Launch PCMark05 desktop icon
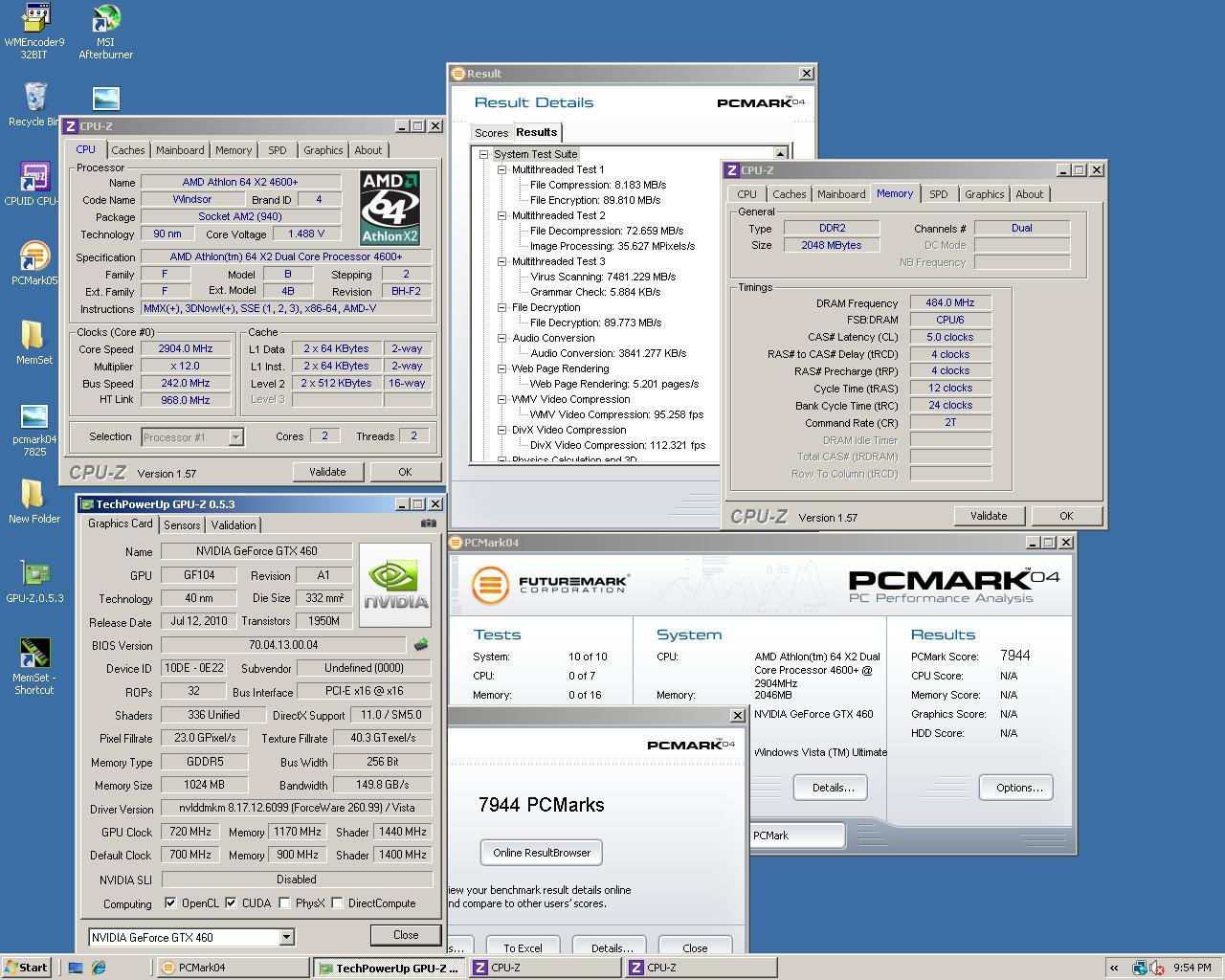This screenshot has height=980, width=1225. [34, 264]
